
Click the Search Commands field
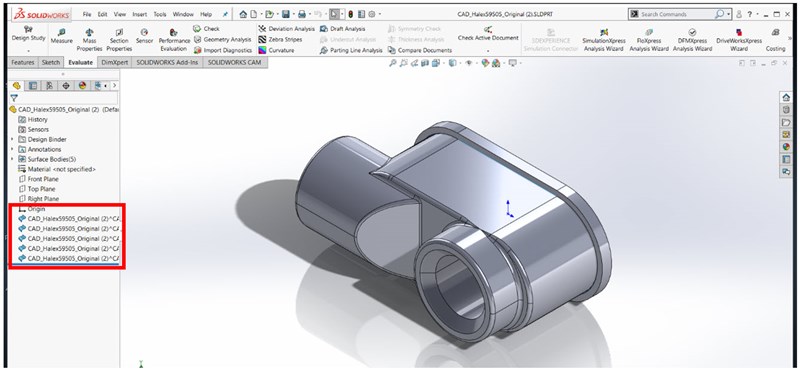pyautogui.click(x=677, y=14)
